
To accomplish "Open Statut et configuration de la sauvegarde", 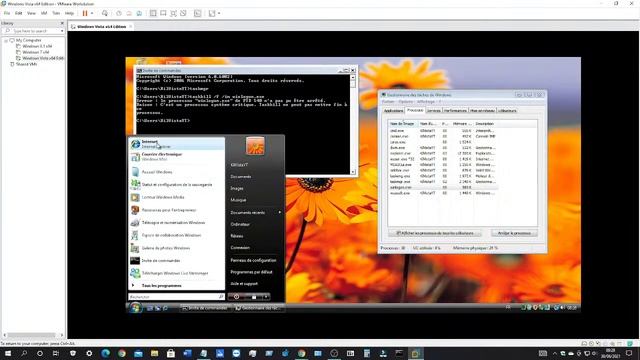I will point(177,184).
